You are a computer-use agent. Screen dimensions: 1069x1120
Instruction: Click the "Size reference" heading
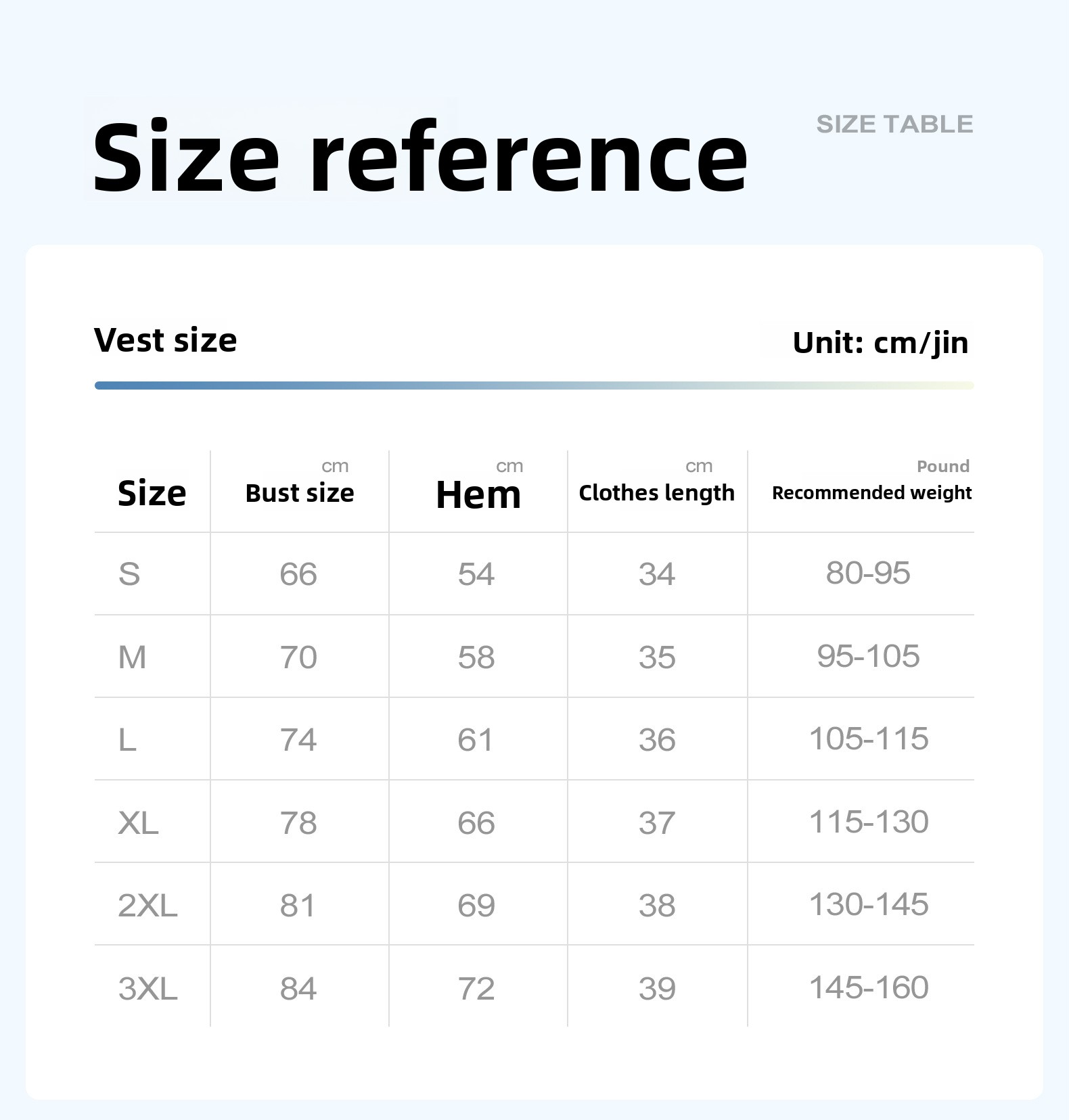(x=419, y=157)
